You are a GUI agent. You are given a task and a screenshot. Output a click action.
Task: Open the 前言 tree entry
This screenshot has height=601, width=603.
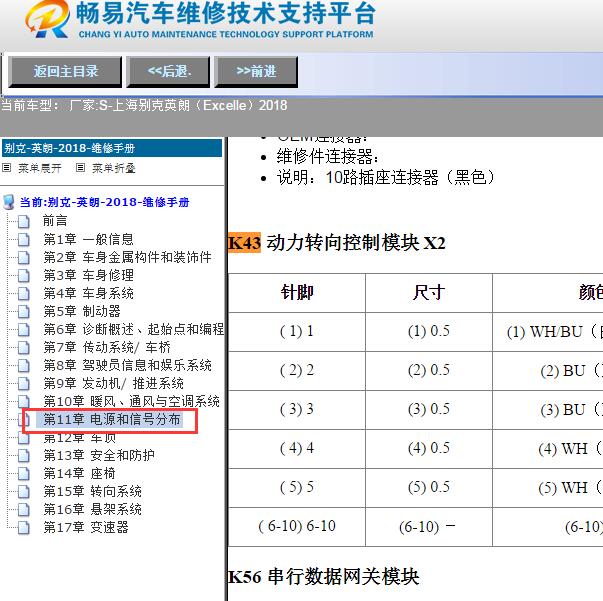55,221
